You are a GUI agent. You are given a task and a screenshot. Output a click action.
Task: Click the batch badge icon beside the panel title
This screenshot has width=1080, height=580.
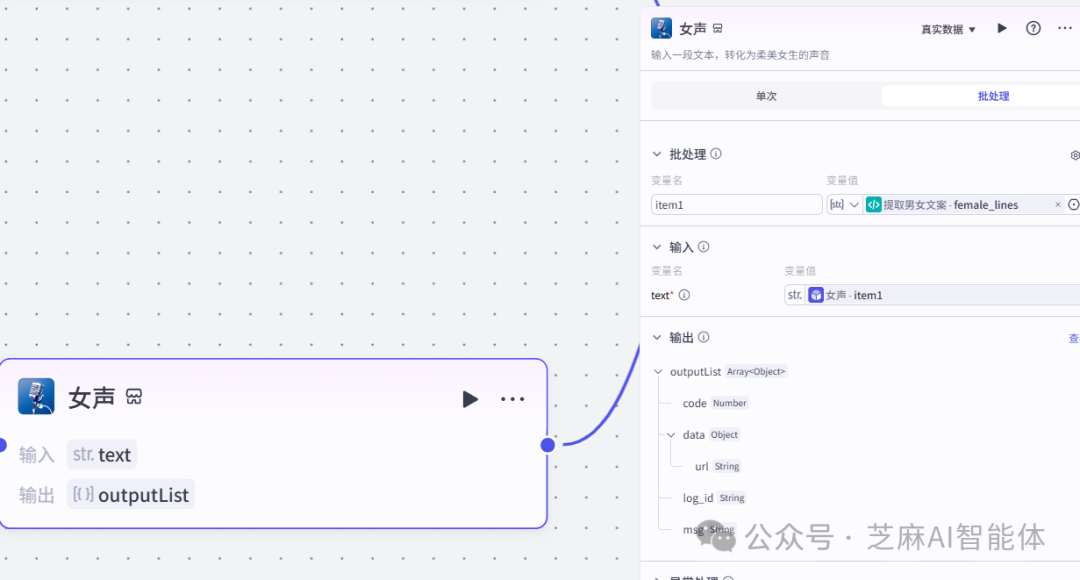click(718, 28)
